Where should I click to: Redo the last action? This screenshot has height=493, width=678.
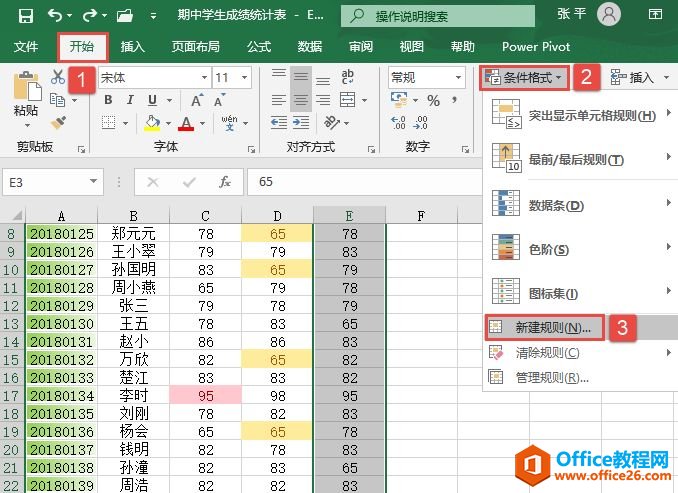pos(90,16)
